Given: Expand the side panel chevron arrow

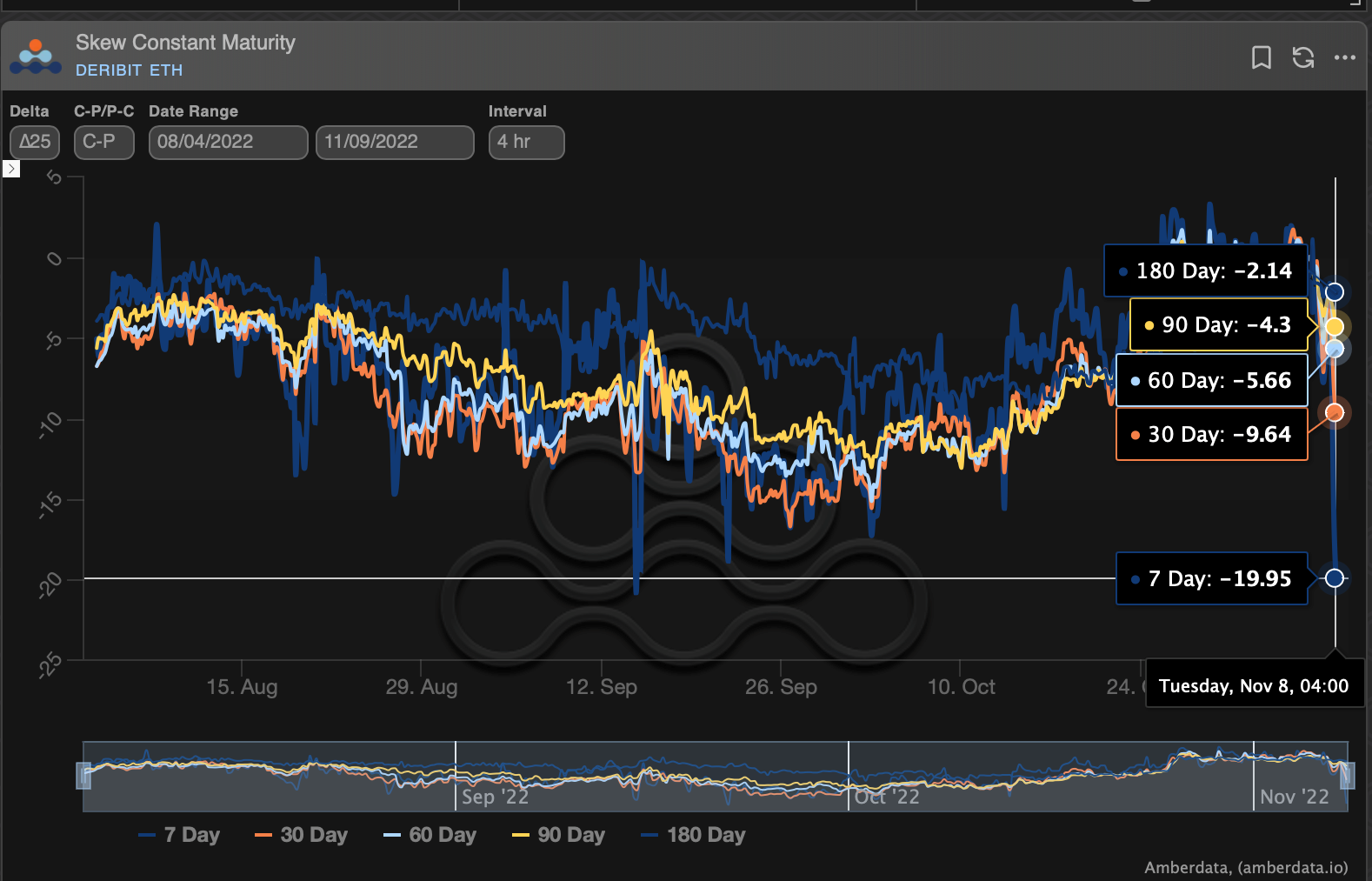Looking at the screenshot, I should pyautogui.click(x=11, y=169).
